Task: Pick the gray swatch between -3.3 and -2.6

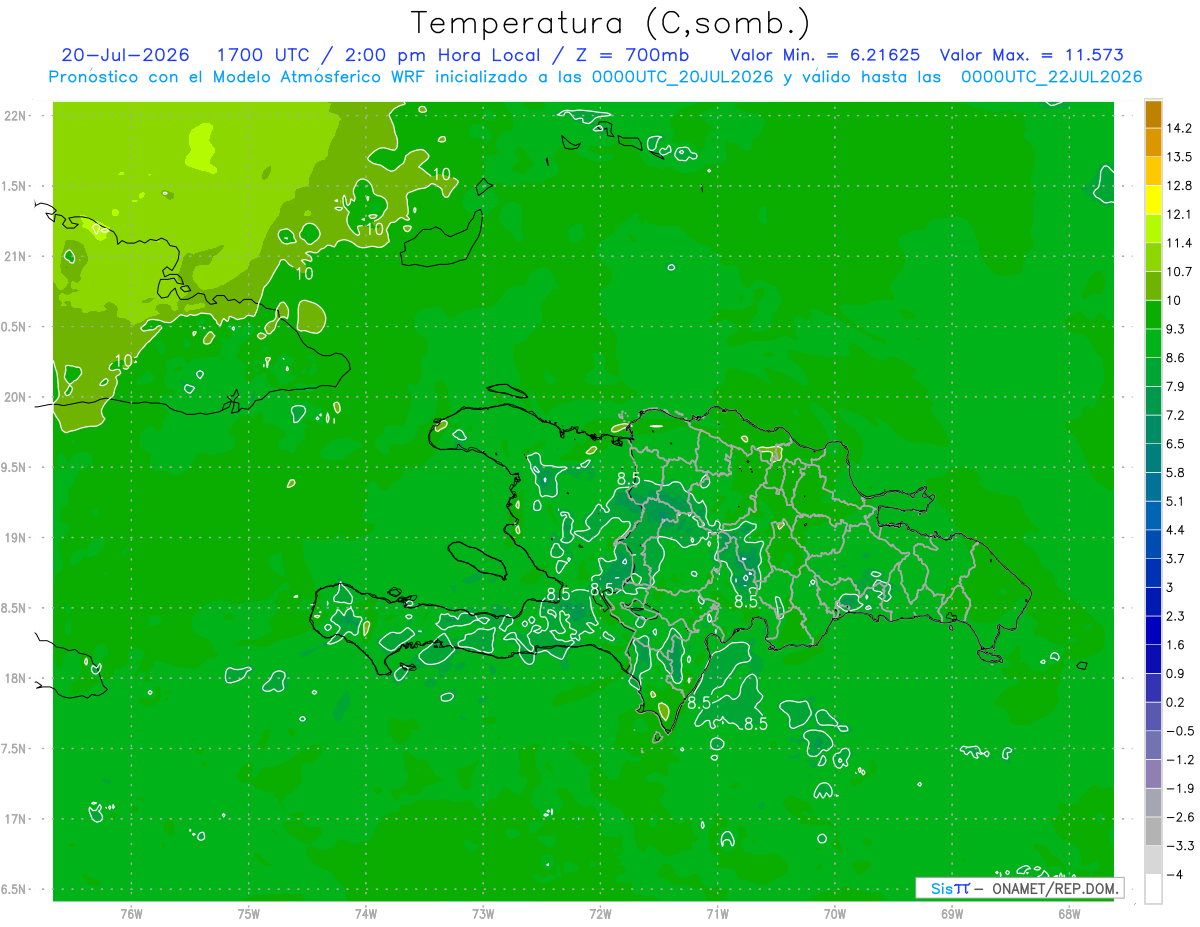Action: [1153, 831]
